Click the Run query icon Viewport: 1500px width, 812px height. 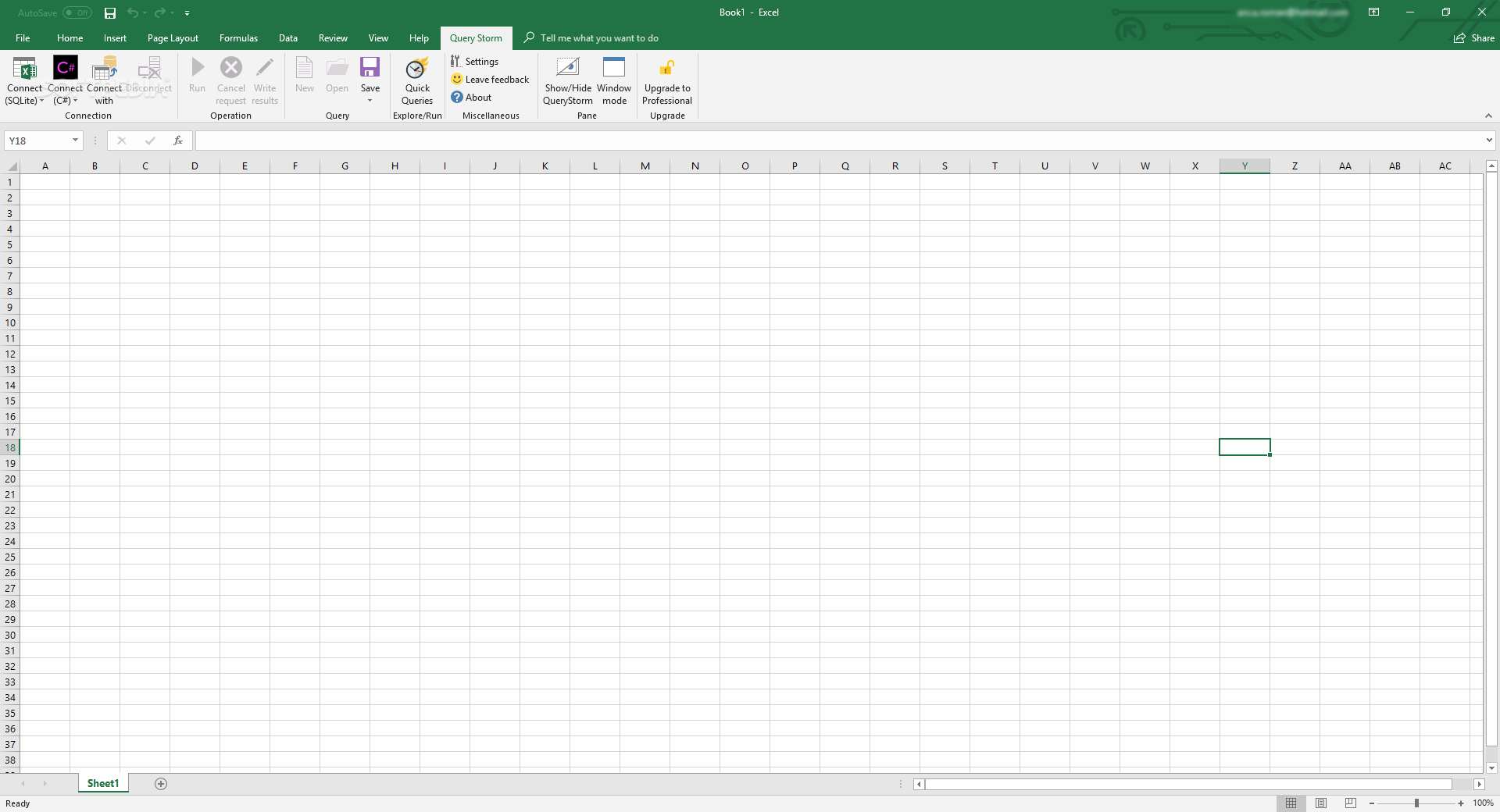pyautogui.click(x=198, y=68)
